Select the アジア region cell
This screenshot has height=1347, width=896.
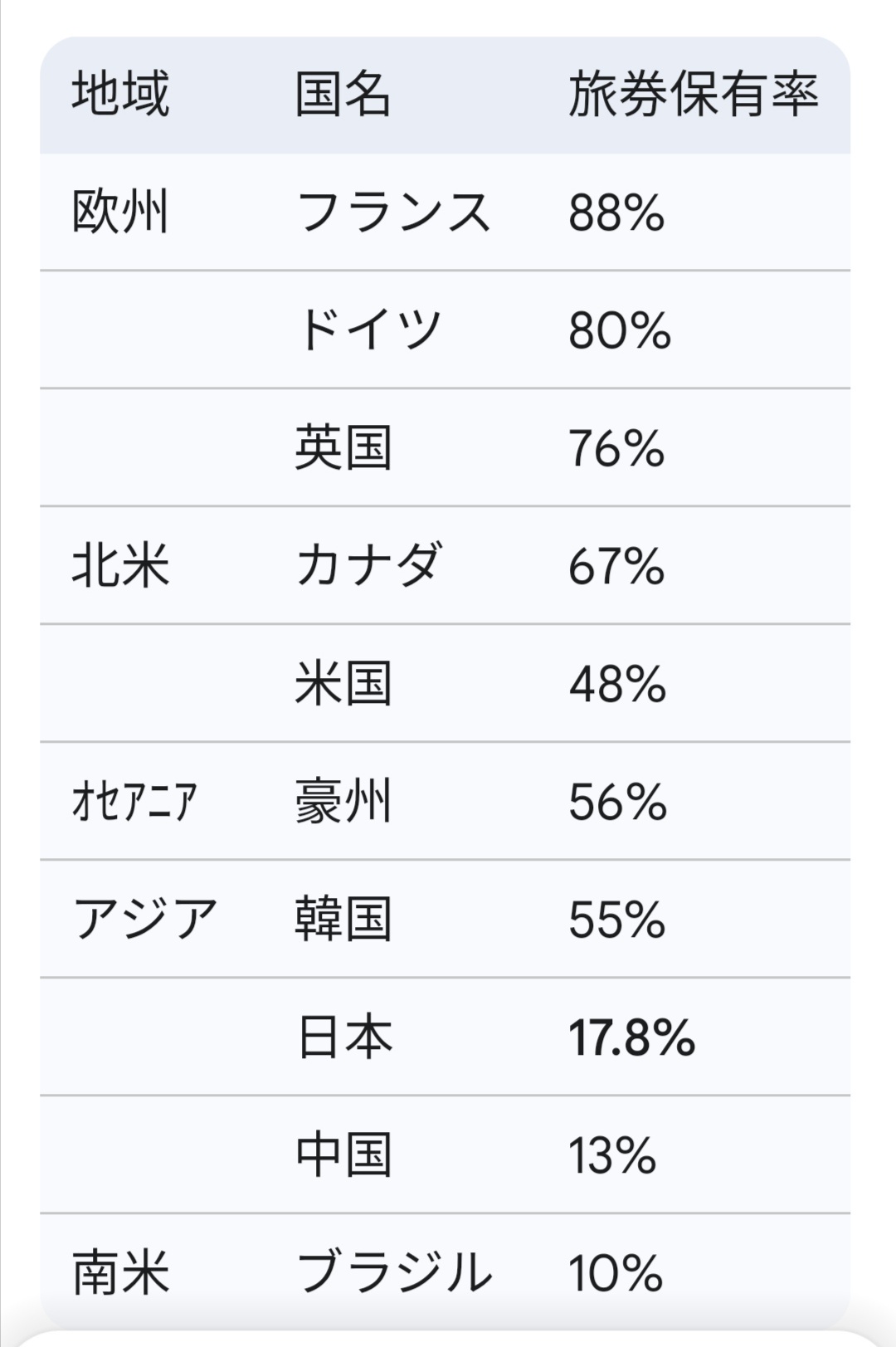point(145,920)
